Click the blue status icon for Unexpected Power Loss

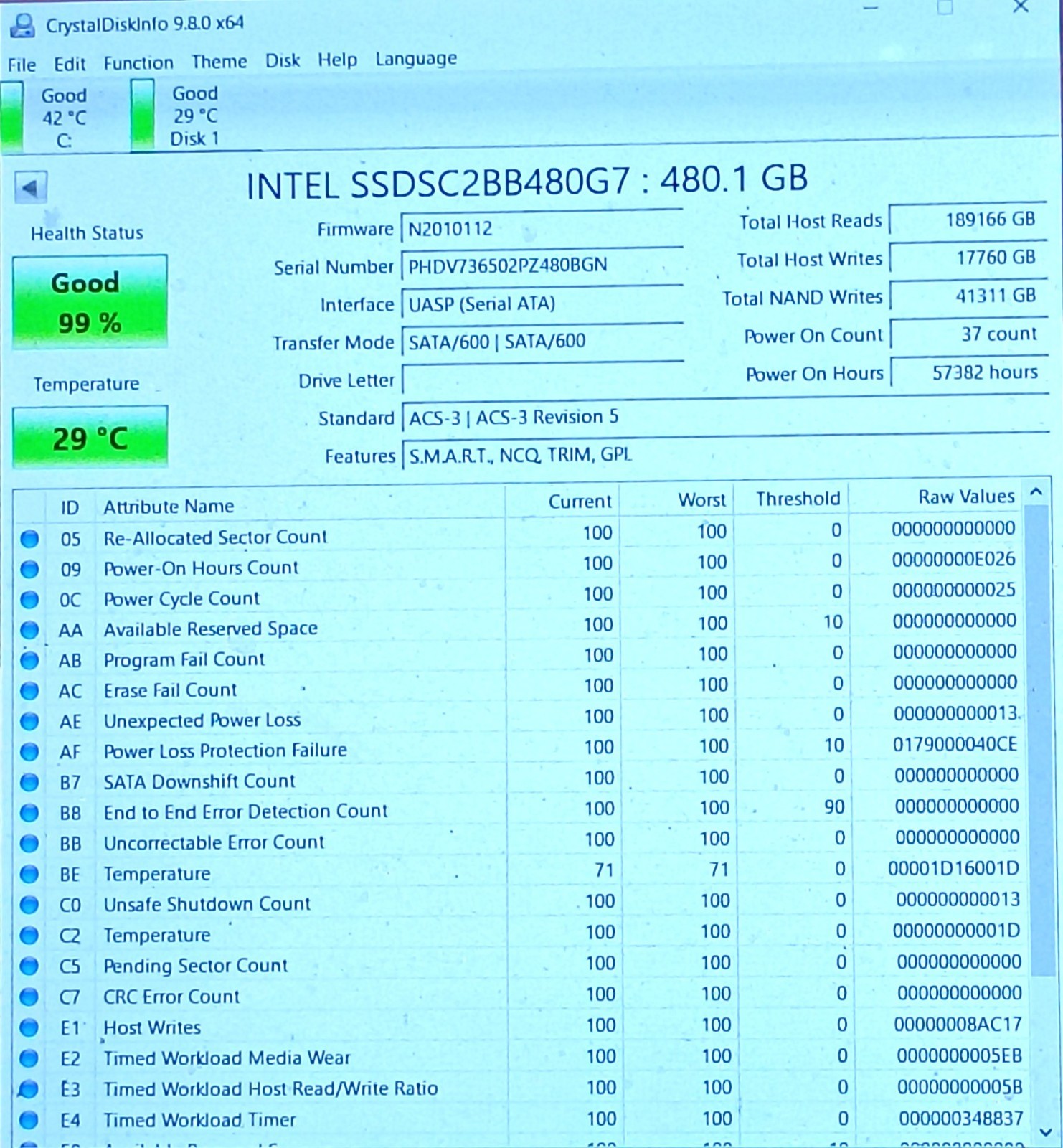point(29,722)
